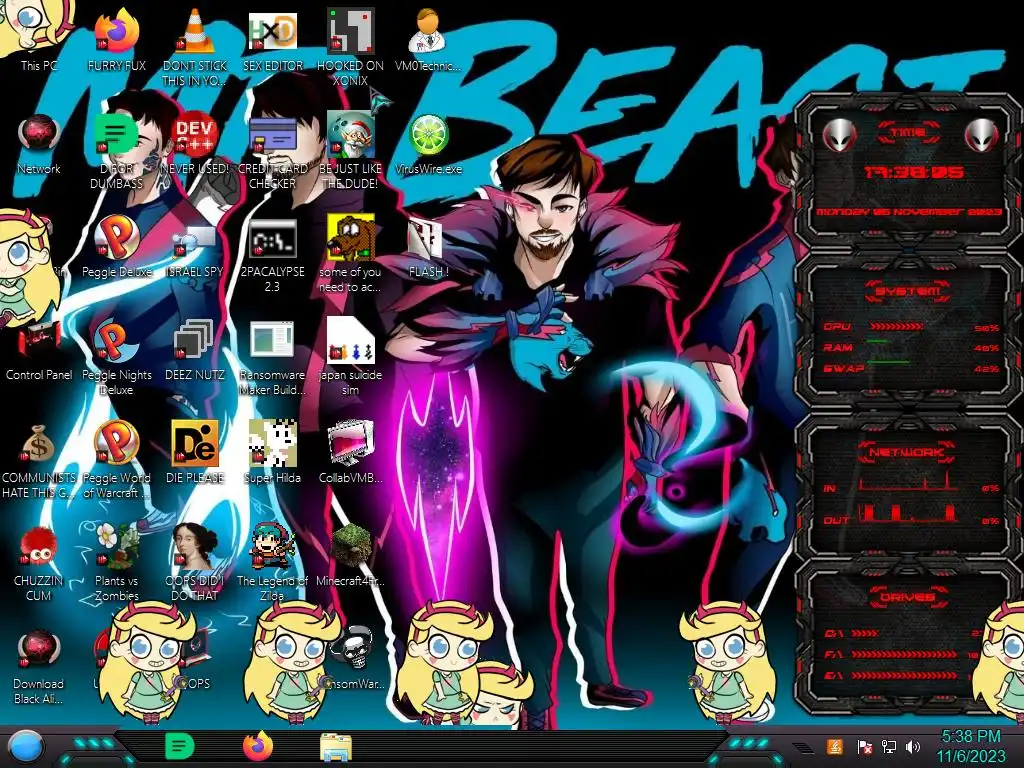Click the DRIVES header on the widget
Viewport: 1024px width, 768px height.
click(x=908, y=597)
